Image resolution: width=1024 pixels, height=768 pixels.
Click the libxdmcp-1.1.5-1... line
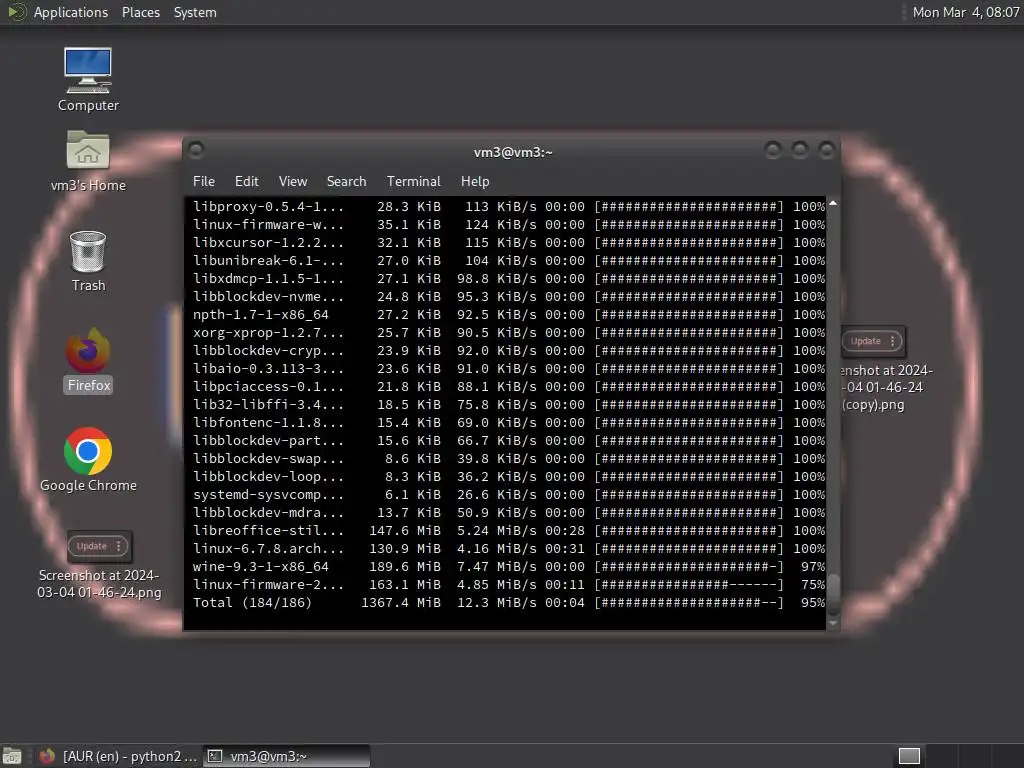click(509, 278)
